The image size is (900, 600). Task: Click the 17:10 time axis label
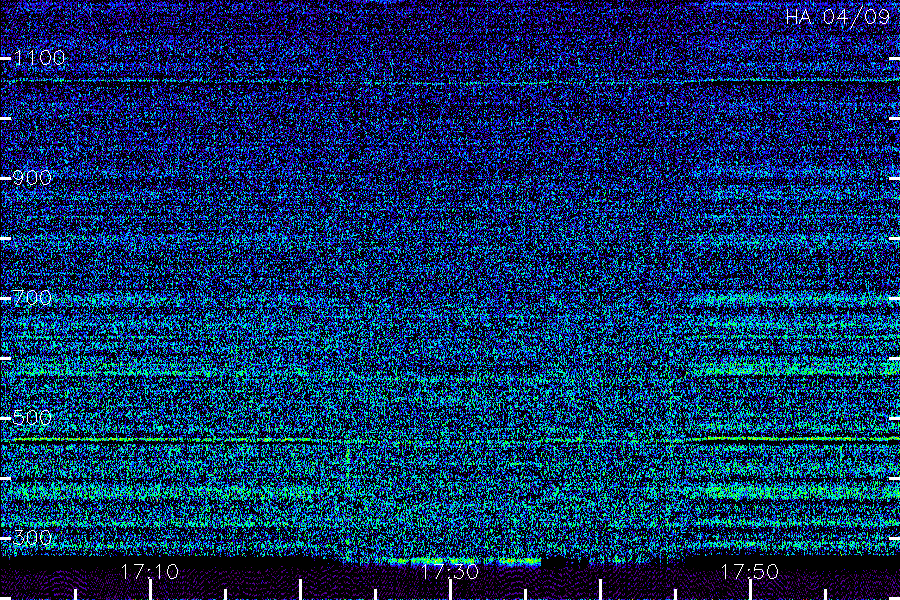click(149, 571)
